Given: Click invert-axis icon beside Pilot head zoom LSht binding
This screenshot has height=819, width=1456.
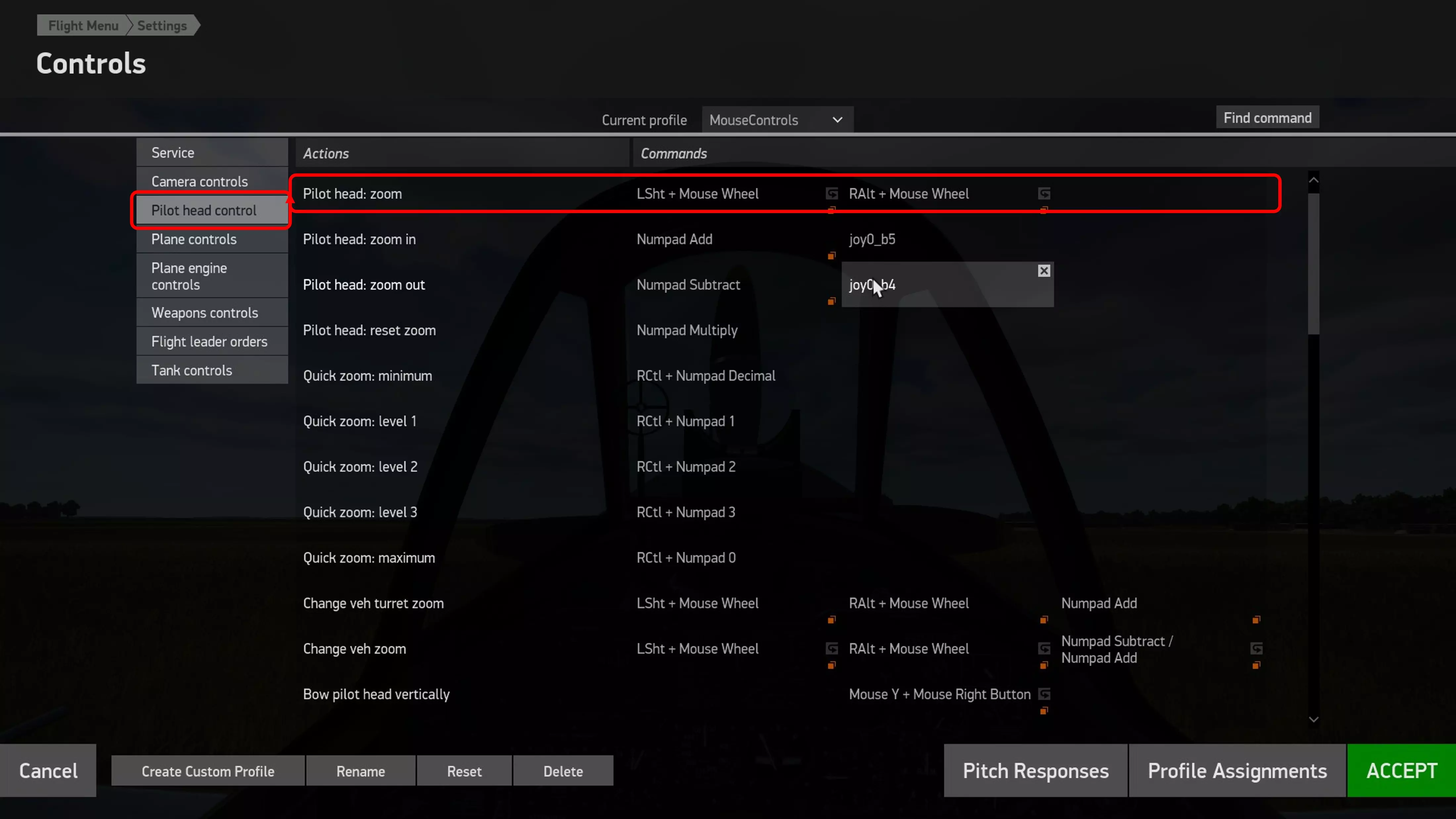Looking at the screenshot, I should [x=832, y=194].
